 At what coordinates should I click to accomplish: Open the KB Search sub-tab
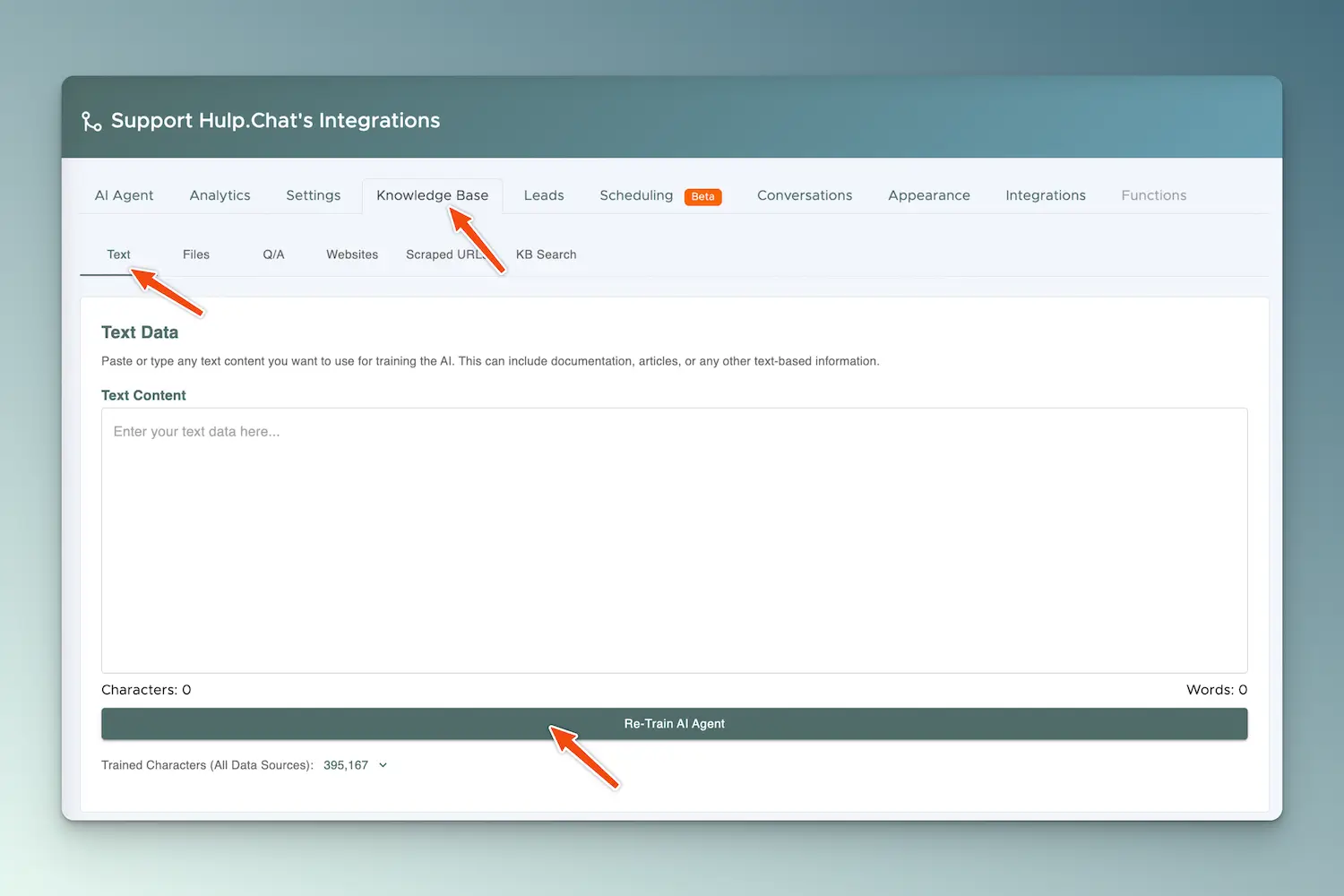point(547,254)
